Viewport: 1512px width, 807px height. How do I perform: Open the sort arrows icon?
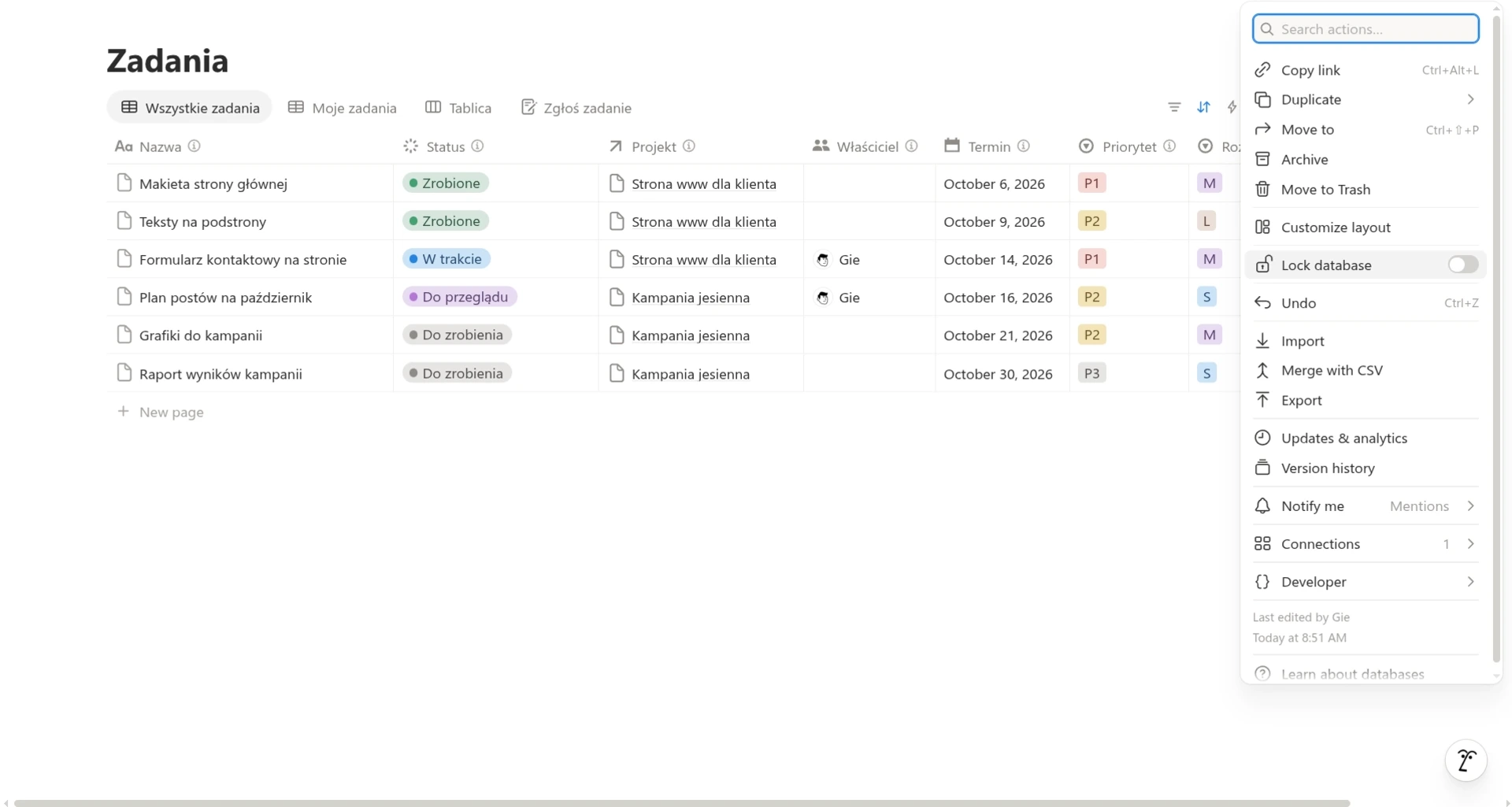point(1203,107)
